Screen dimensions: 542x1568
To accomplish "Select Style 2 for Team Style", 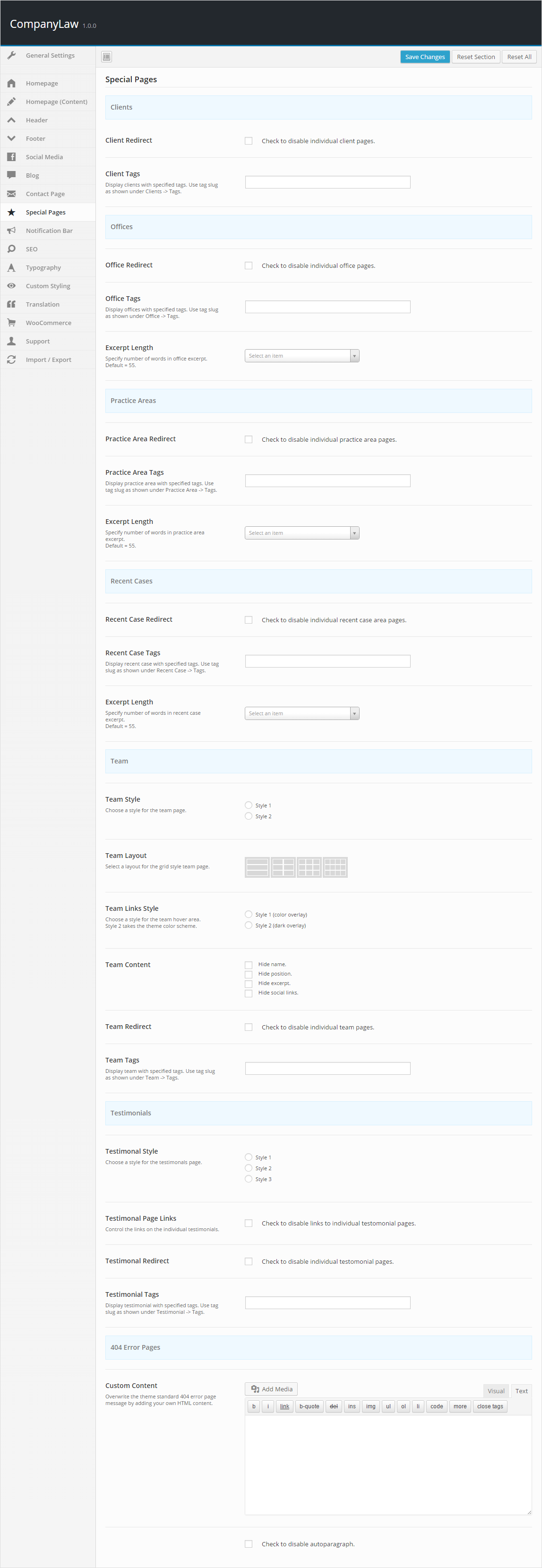I will (249, 816).
